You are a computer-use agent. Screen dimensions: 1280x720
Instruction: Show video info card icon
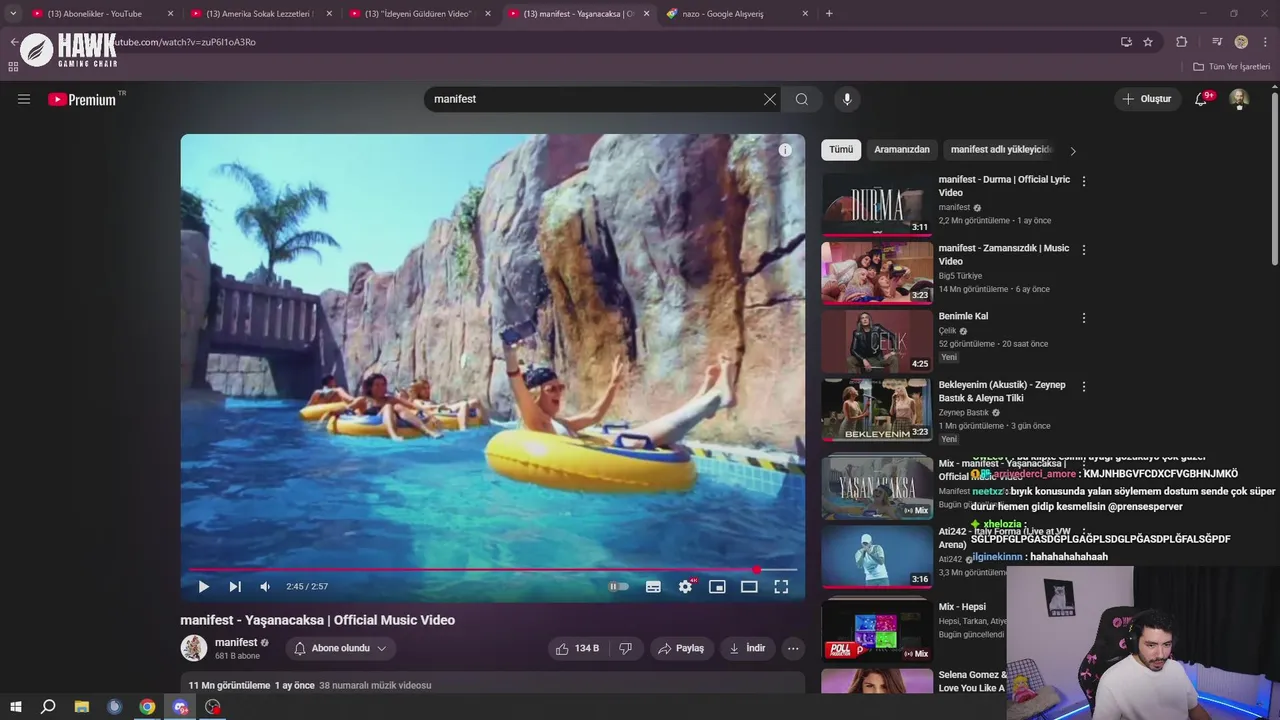pyautogui.click(x=785, y=150)
